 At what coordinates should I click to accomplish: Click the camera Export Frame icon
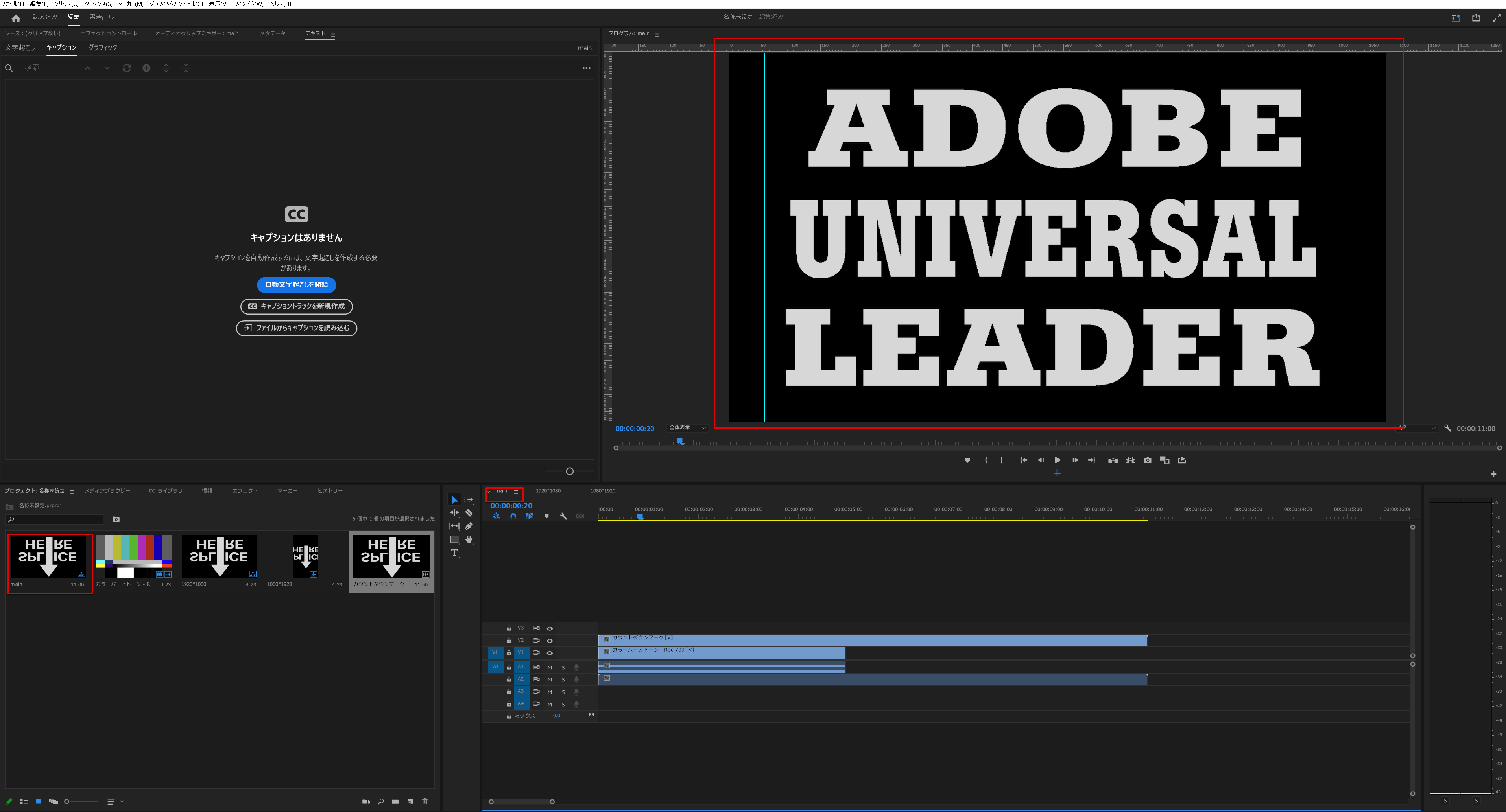point(1147,460)
